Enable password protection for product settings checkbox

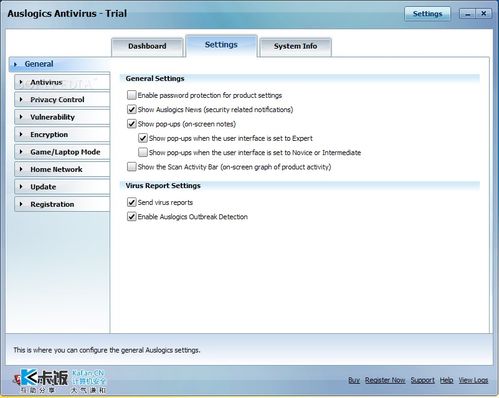point(132,95)
